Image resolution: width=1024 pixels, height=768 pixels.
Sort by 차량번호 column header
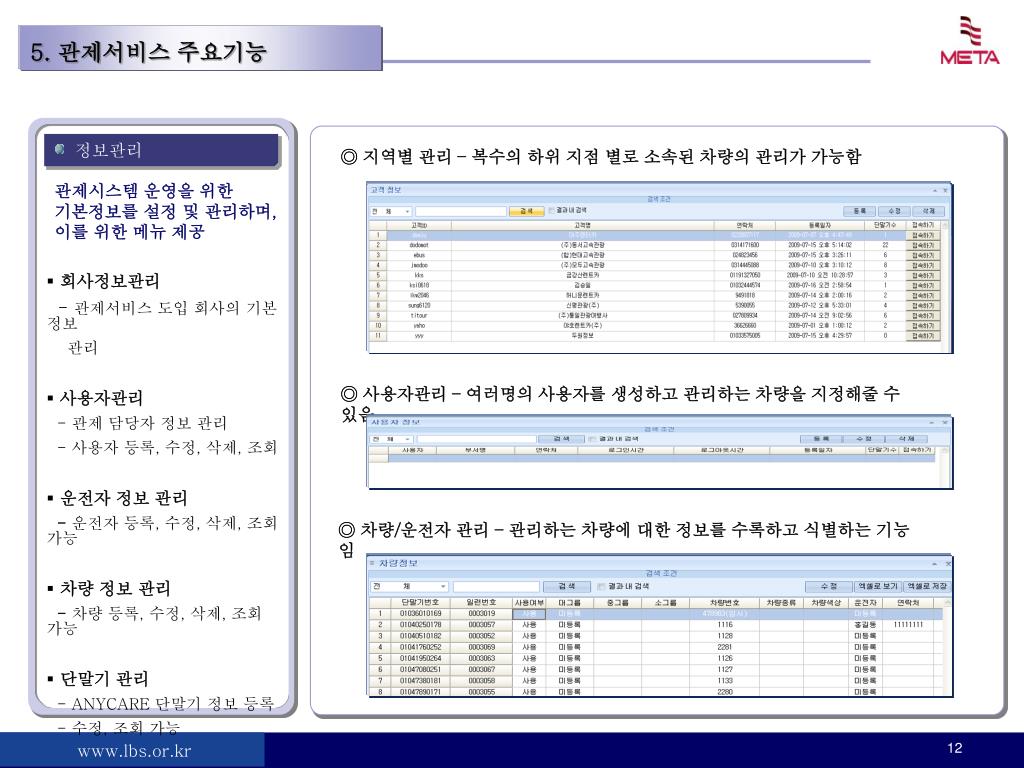pyautogui.click(x=724, y=603)
